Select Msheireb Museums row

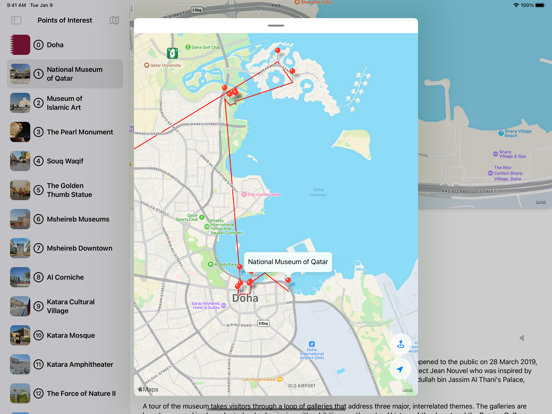(65, 219)
